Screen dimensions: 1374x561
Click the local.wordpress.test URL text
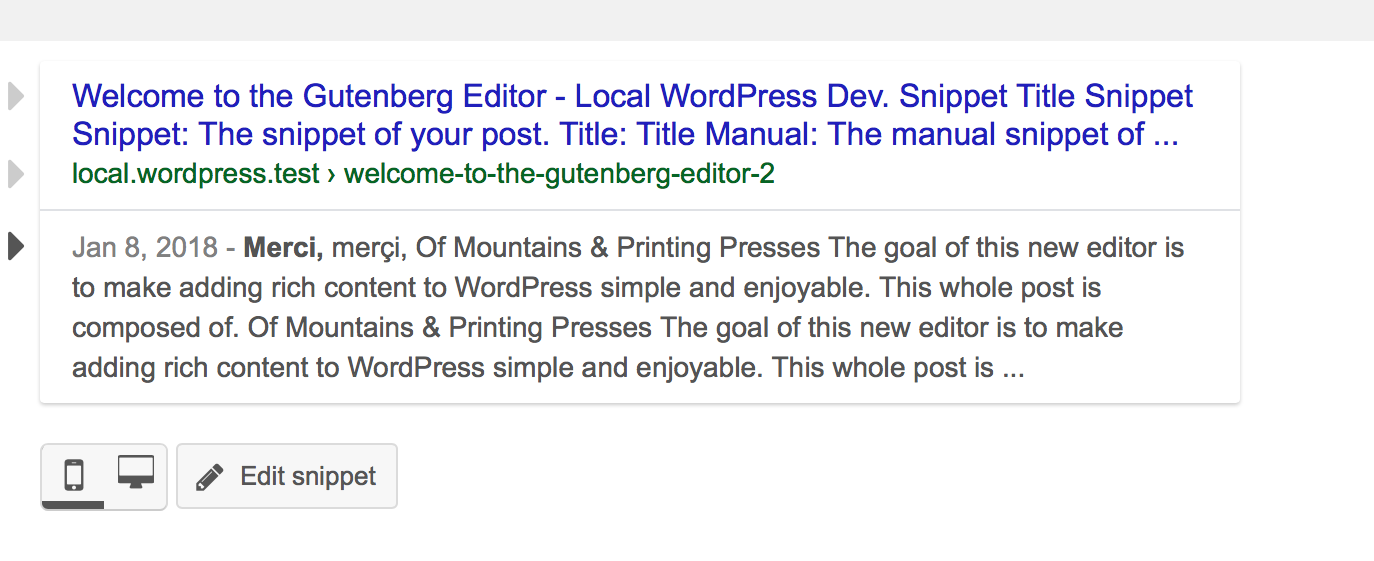point(423,174)
